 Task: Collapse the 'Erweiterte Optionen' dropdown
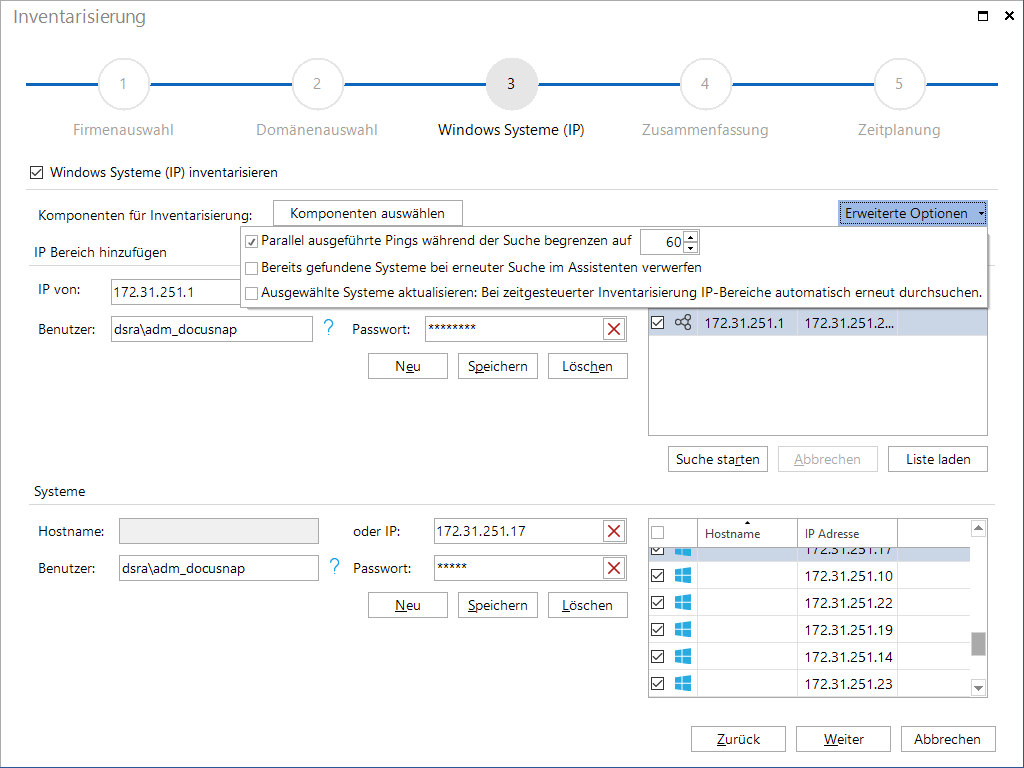pyautogui.click(x=912, y=213)
